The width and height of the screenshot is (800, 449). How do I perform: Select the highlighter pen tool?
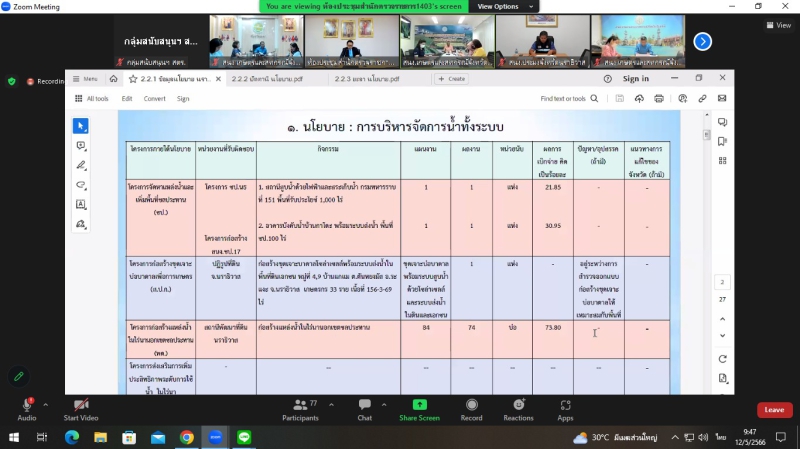point(81,165)
